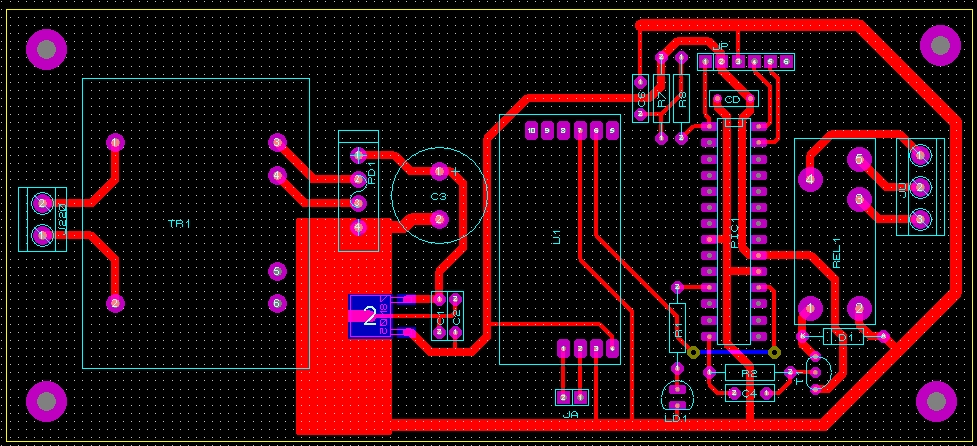
Task: Click pad 10 of module U1
Action: tap(531, 131)
